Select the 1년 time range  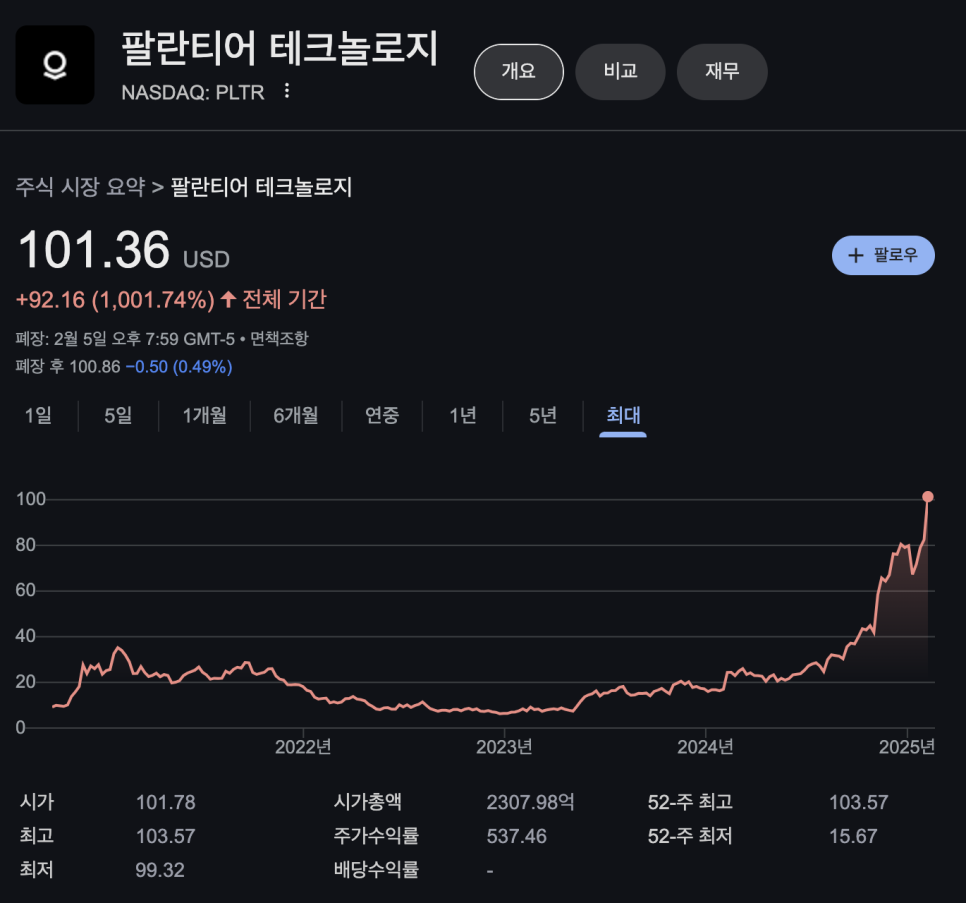click(463, 415)
